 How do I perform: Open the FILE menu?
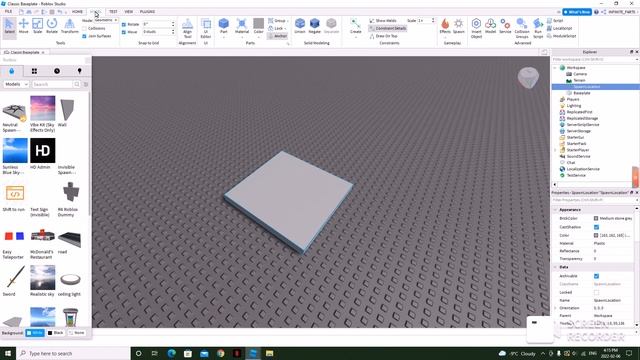[x=8, y=11]
